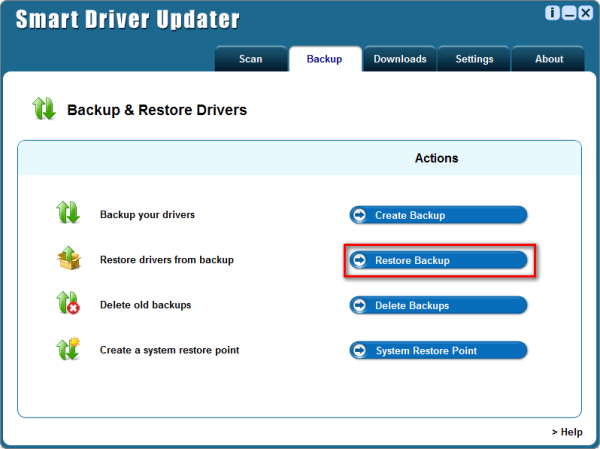Click the star arrows icon for system restore point

pos(67,350)
